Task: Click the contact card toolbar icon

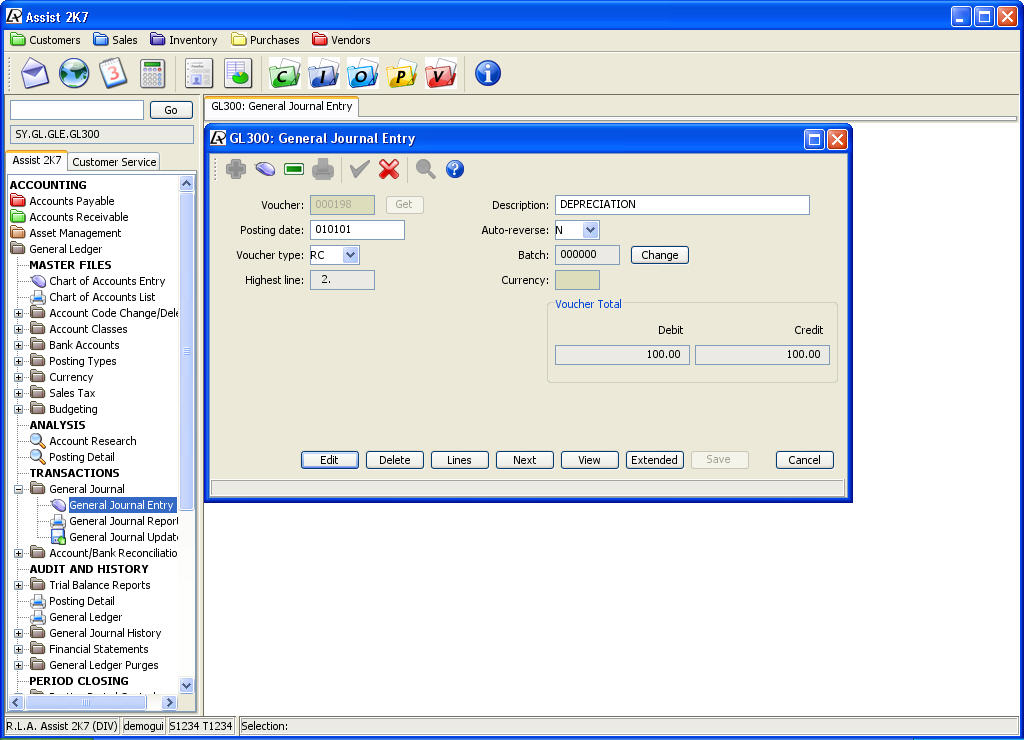Action: 199,73
